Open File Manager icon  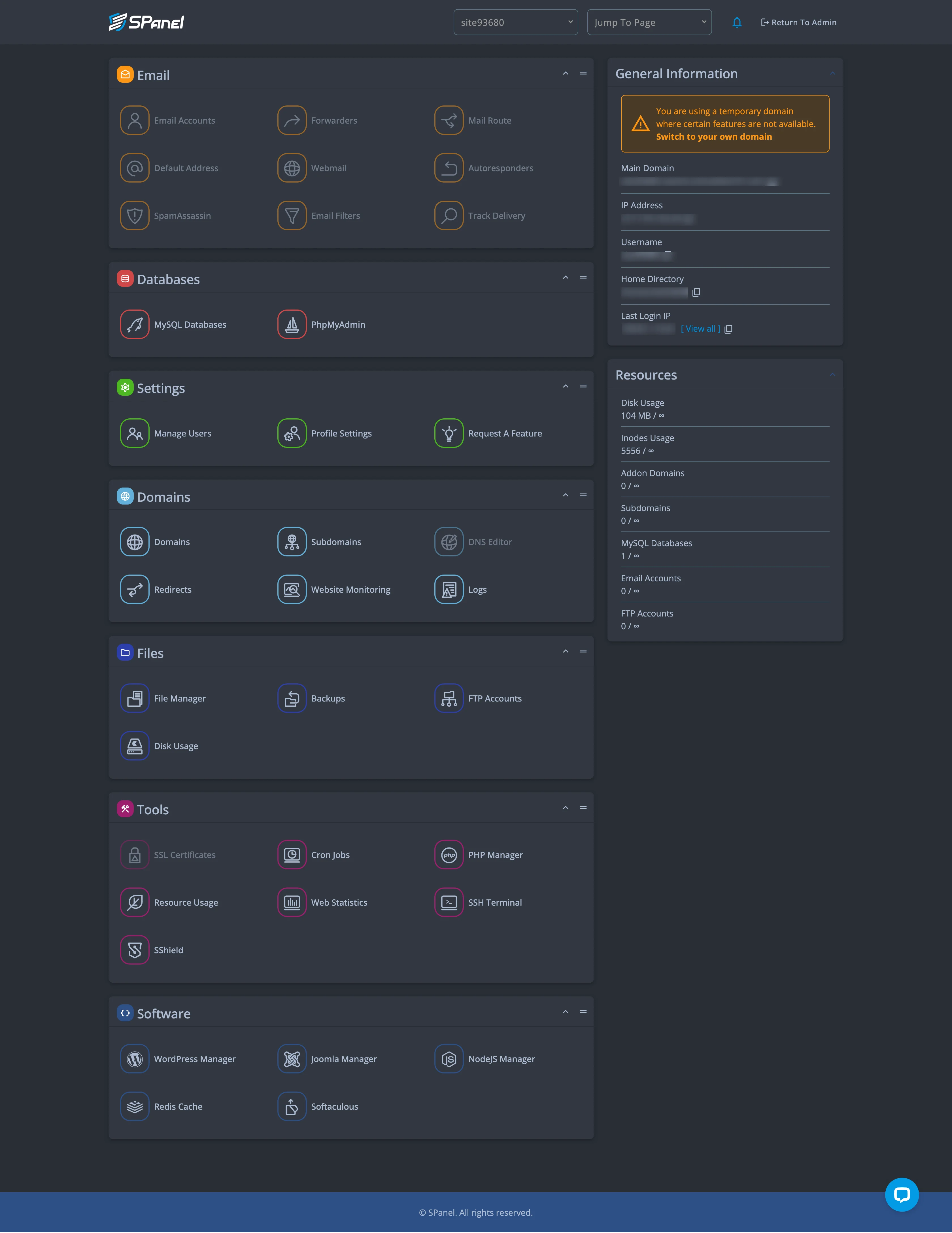tap(134, 698)
